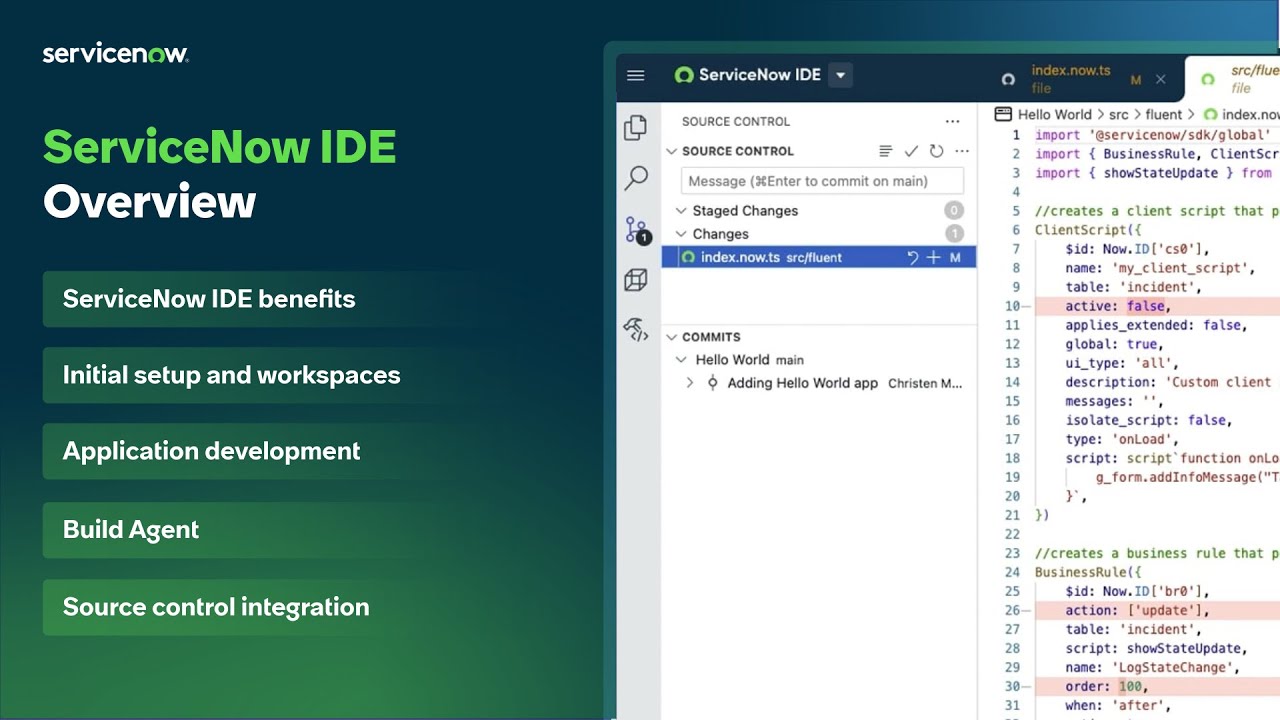Image resolution: width=1280 pixels, height=720 pixels.
Task: Switch to the index.now.ts editor tab
Action: tap(1070, 75)
